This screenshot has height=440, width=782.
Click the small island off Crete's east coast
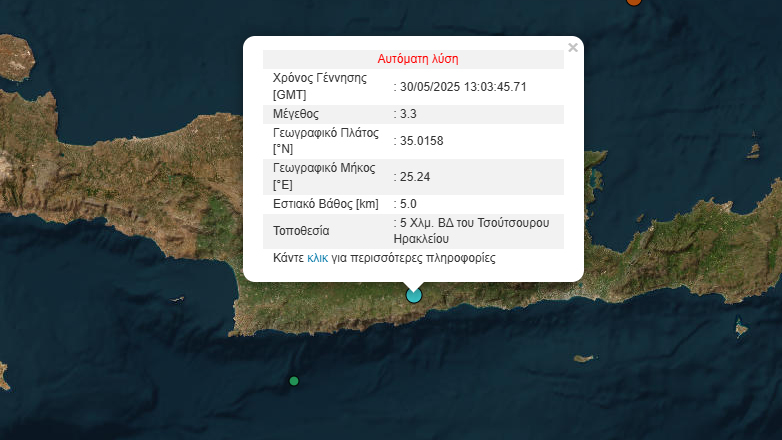pos(742,328)
